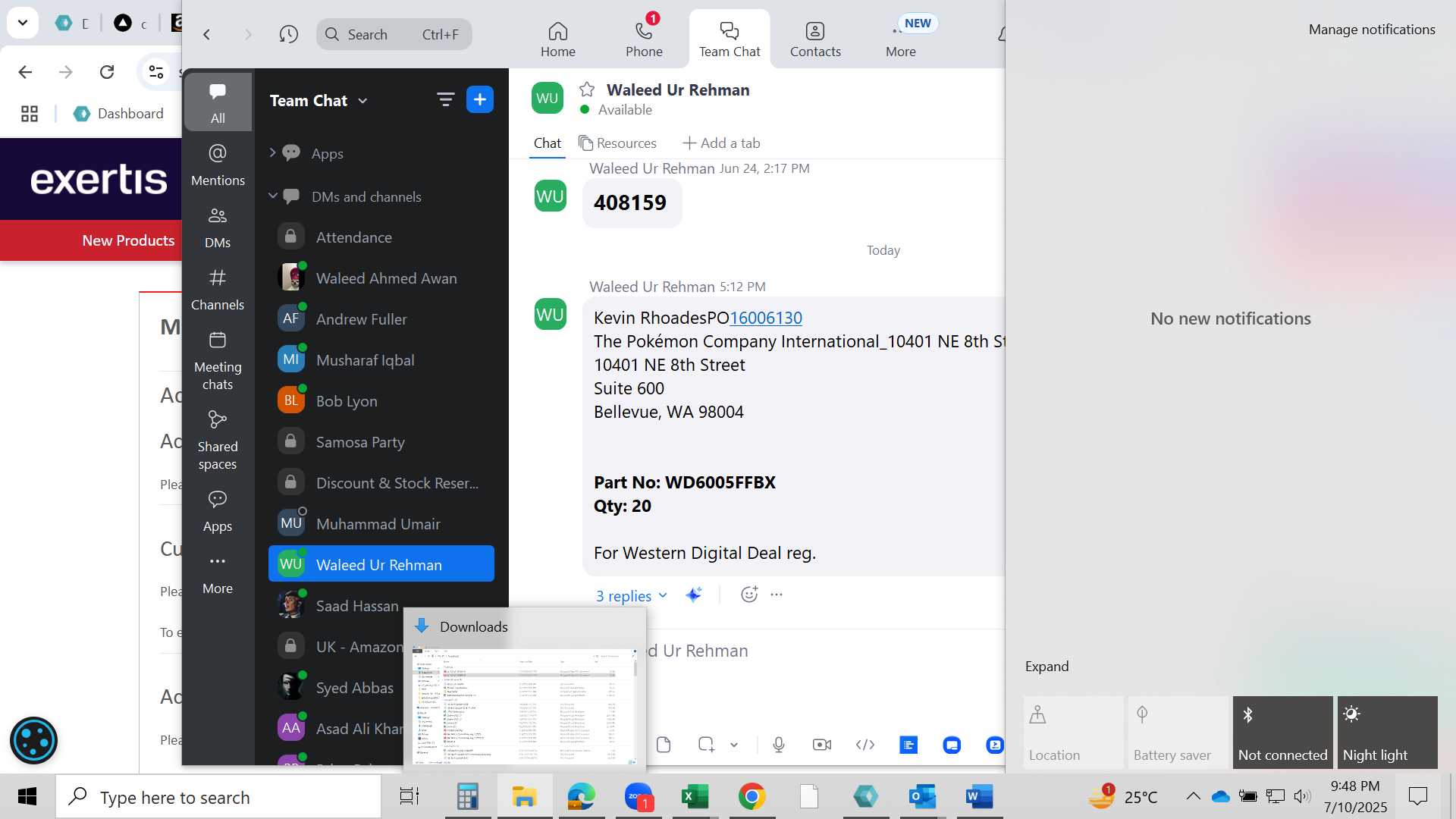
Task: Toggle Bluetooth Not connected tile
Action: 1282,733
